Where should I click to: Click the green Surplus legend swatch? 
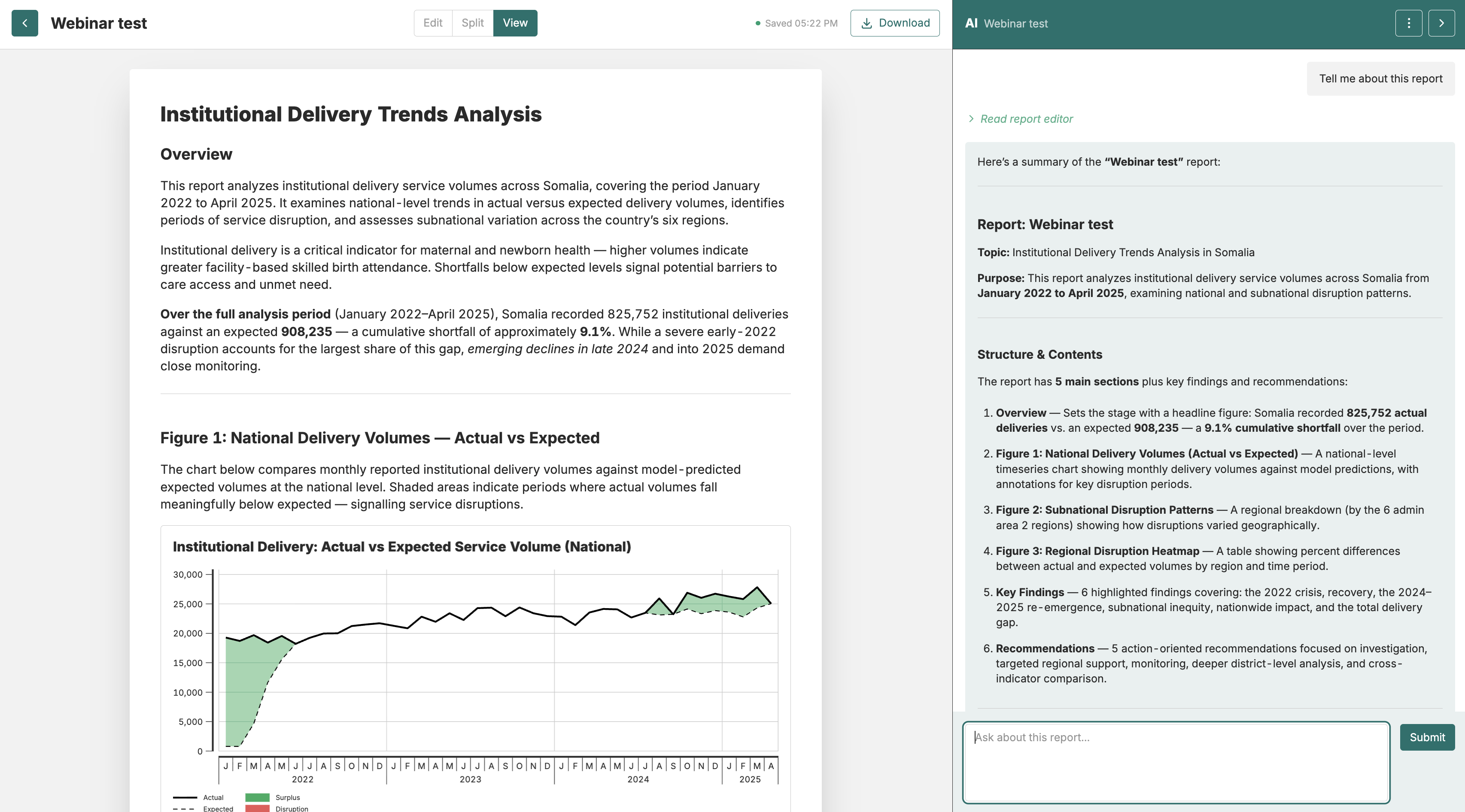click(x=257, y=797)
